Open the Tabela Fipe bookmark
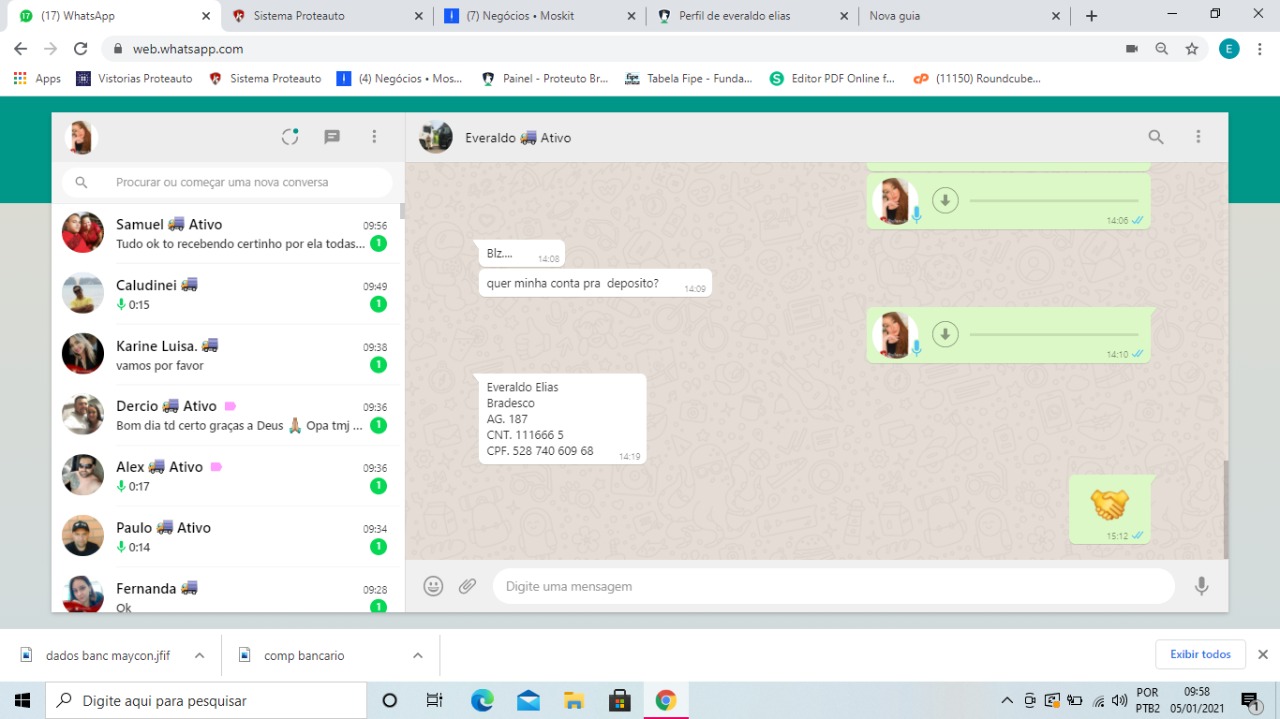This screenshot has width=1280, height=719. click(688, 78)
